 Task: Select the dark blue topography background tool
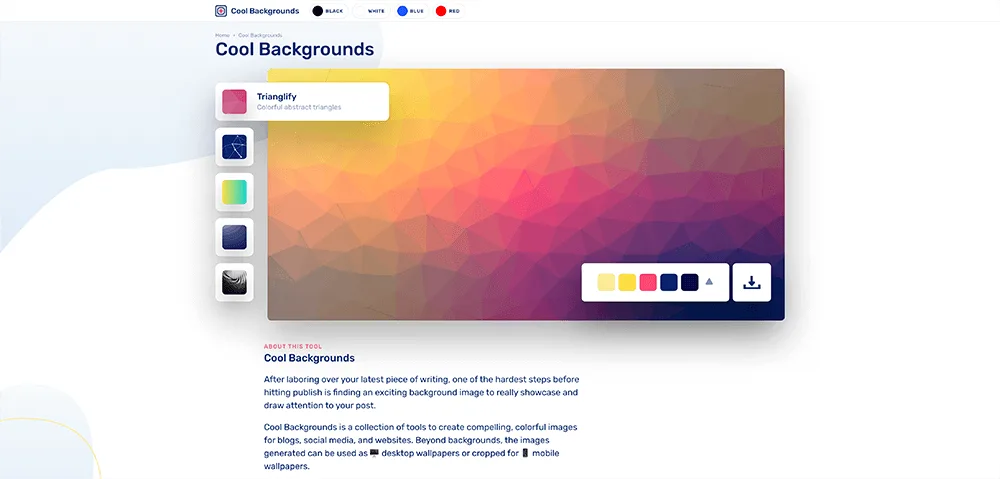(x=235, y=237)
